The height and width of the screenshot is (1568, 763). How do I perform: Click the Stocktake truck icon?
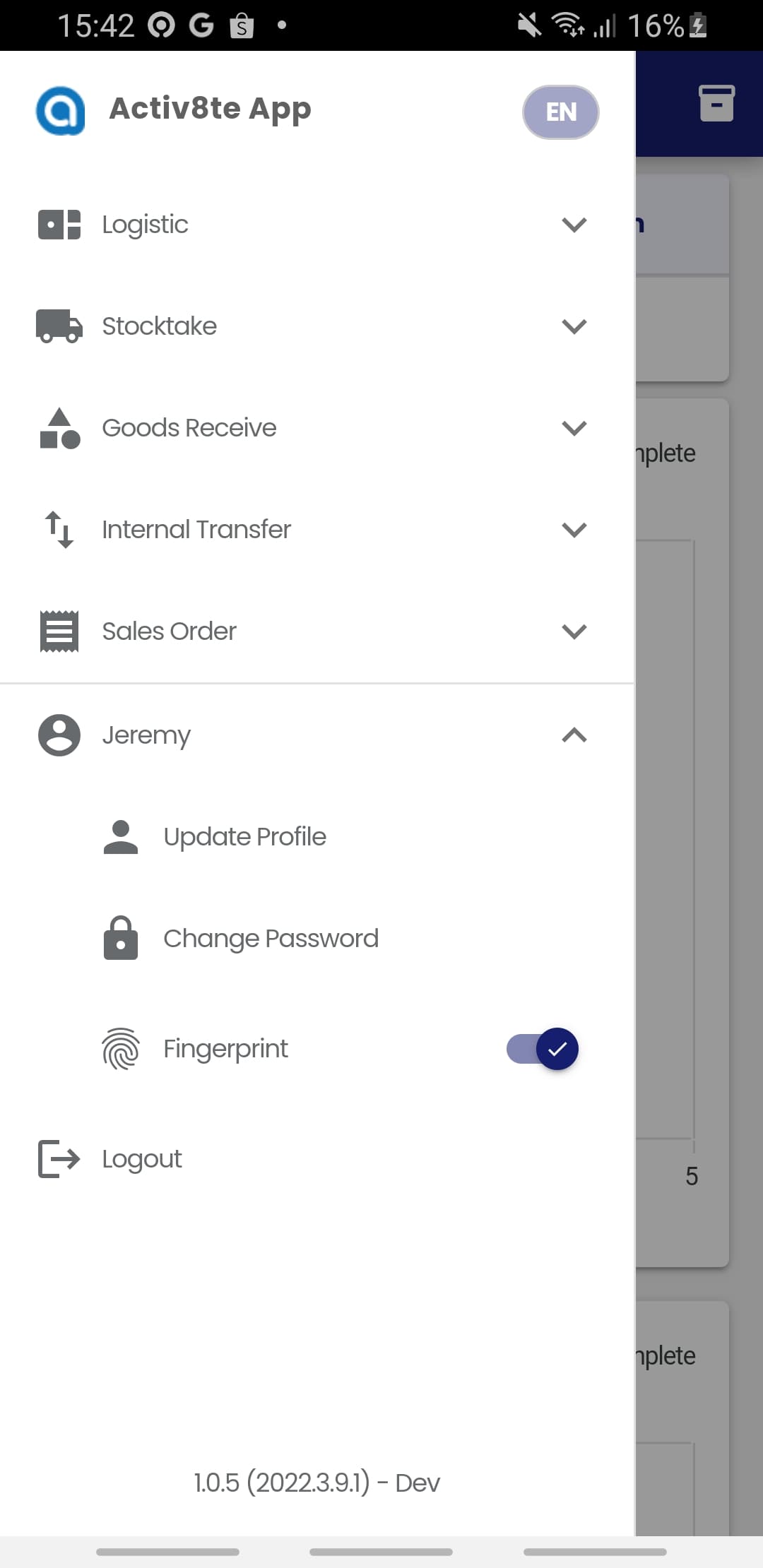[59, 326]
